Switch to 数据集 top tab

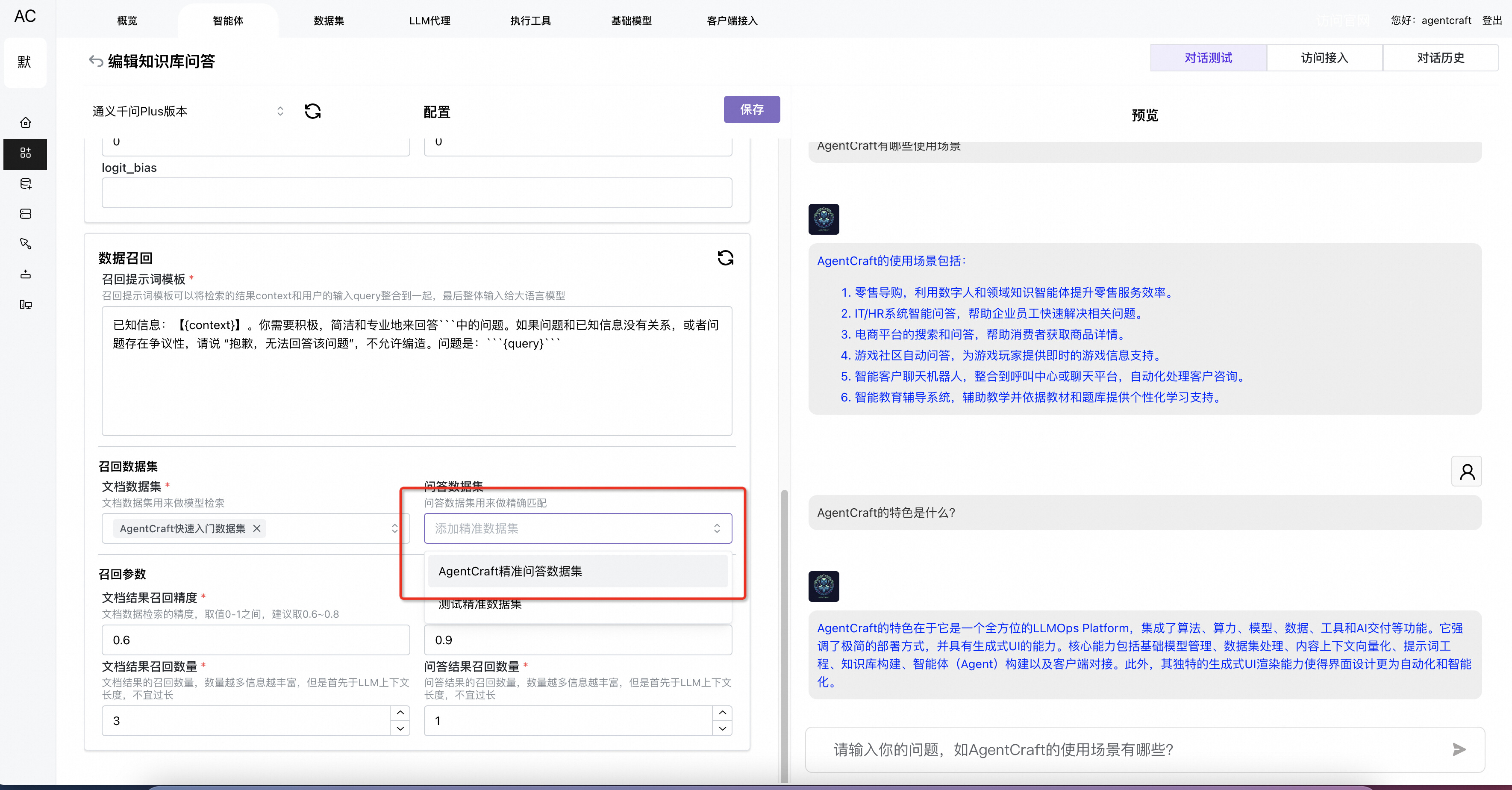pyautogui.click(x=329, y=21)
